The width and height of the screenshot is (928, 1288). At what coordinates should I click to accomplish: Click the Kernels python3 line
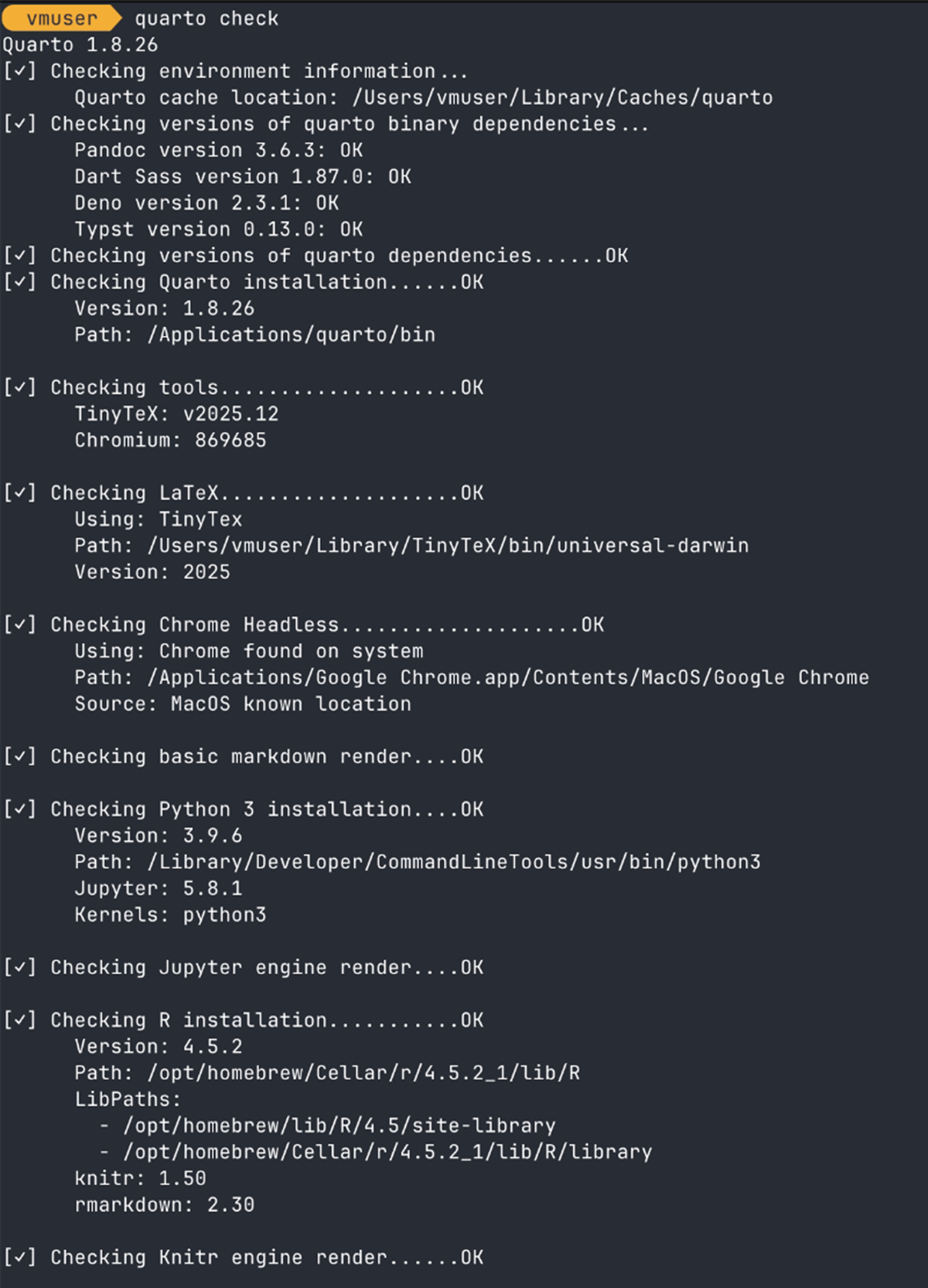click(x=170, y=915)
